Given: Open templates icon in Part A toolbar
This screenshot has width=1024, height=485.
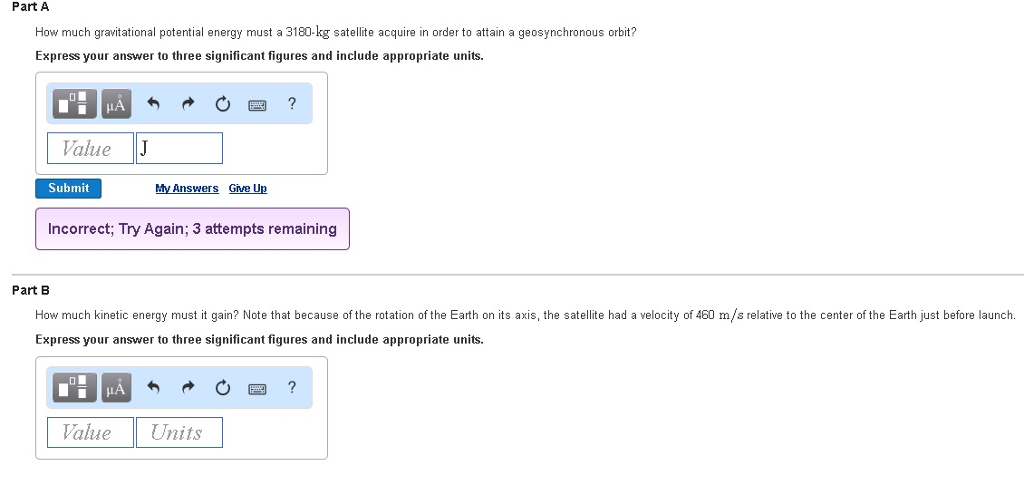Looking at the screenshot, I should (74, 104).
